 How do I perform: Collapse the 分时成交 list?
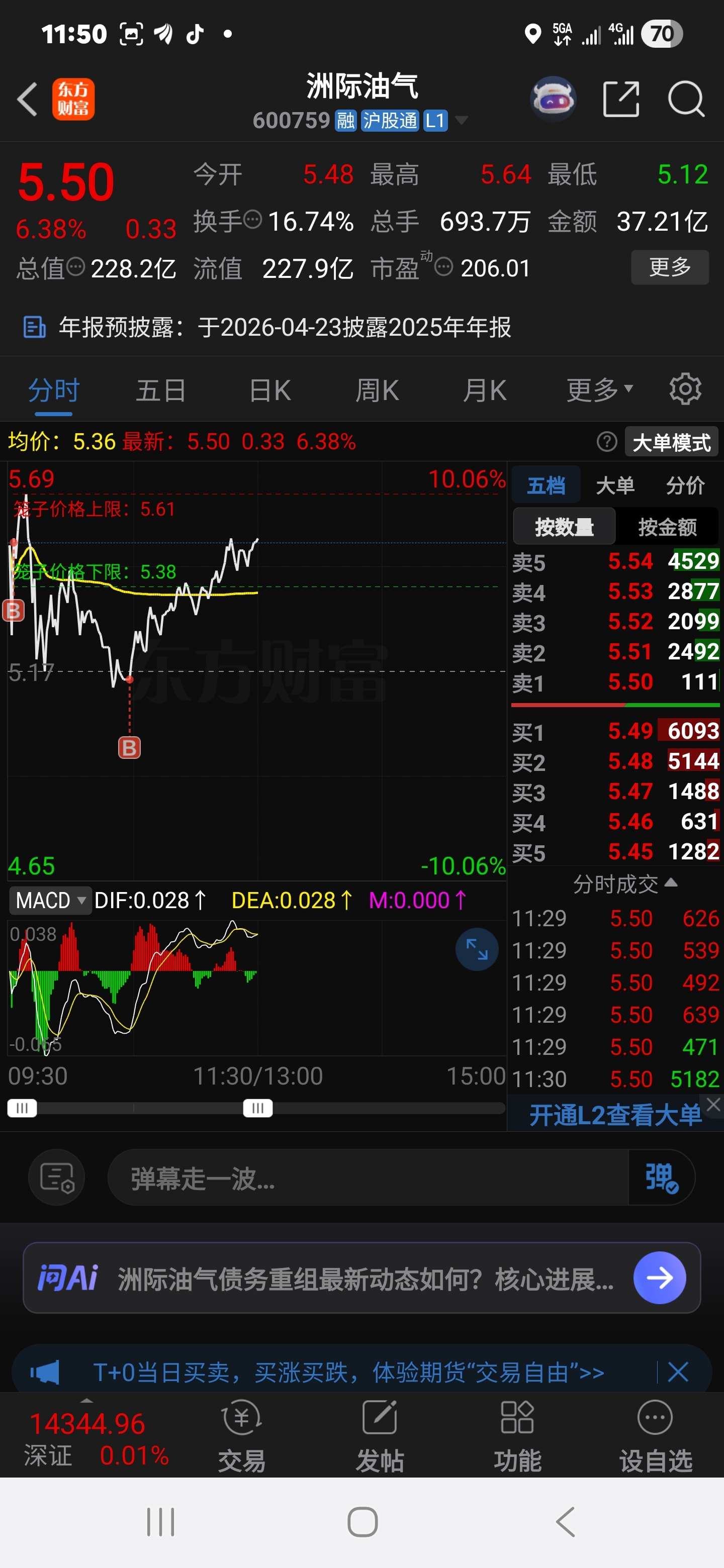click(625, 883)
